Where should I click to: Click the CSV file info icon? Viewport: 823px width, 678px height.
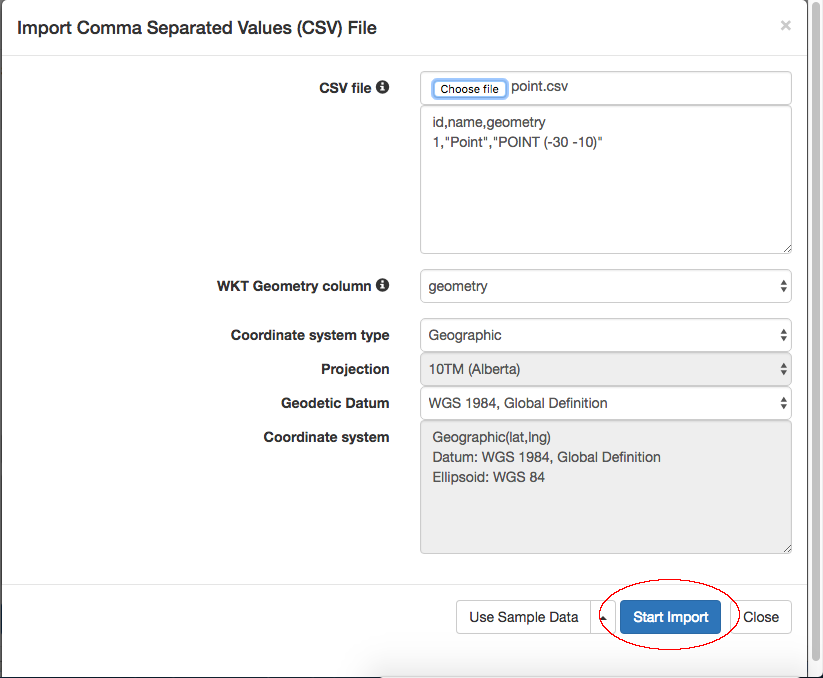click(x=384, y=87)
